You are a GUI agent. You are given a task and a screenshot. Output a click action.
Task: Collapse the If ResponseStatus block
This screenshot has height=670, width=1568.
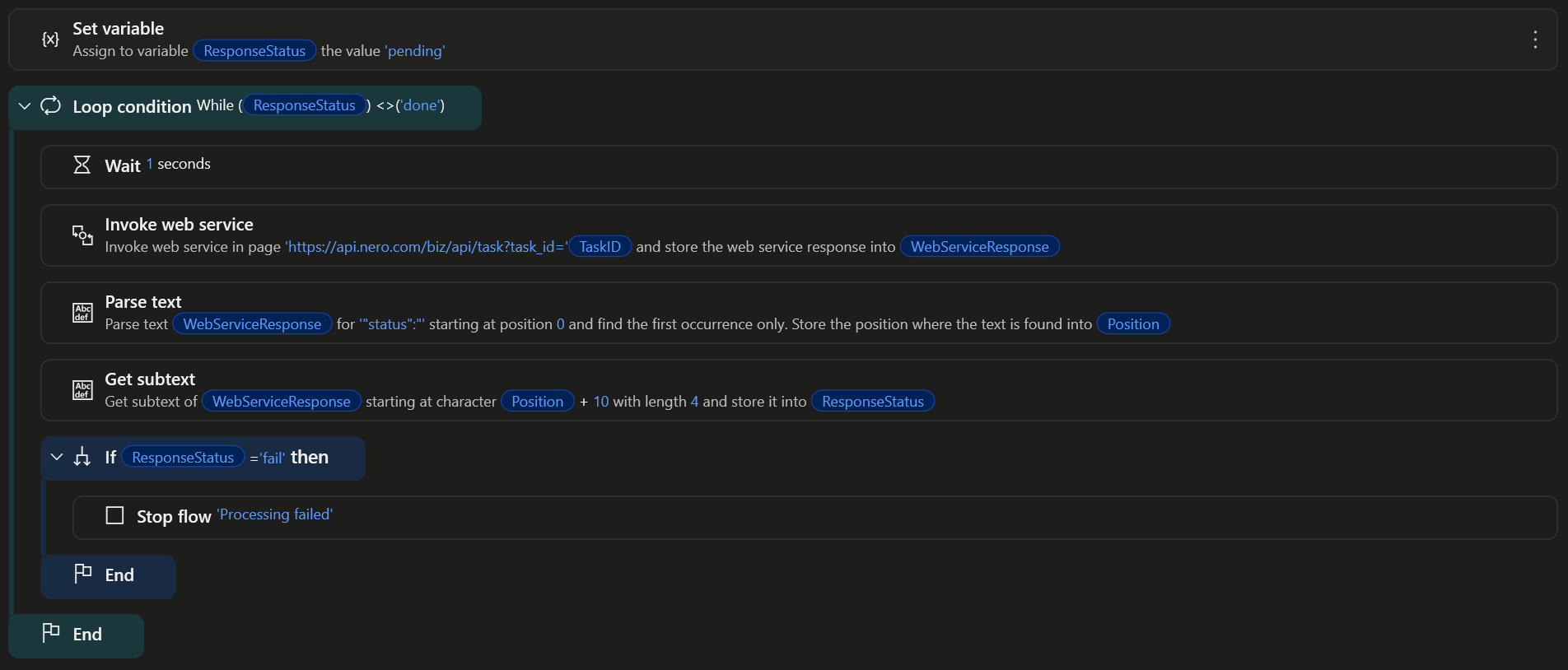[57, 458]
